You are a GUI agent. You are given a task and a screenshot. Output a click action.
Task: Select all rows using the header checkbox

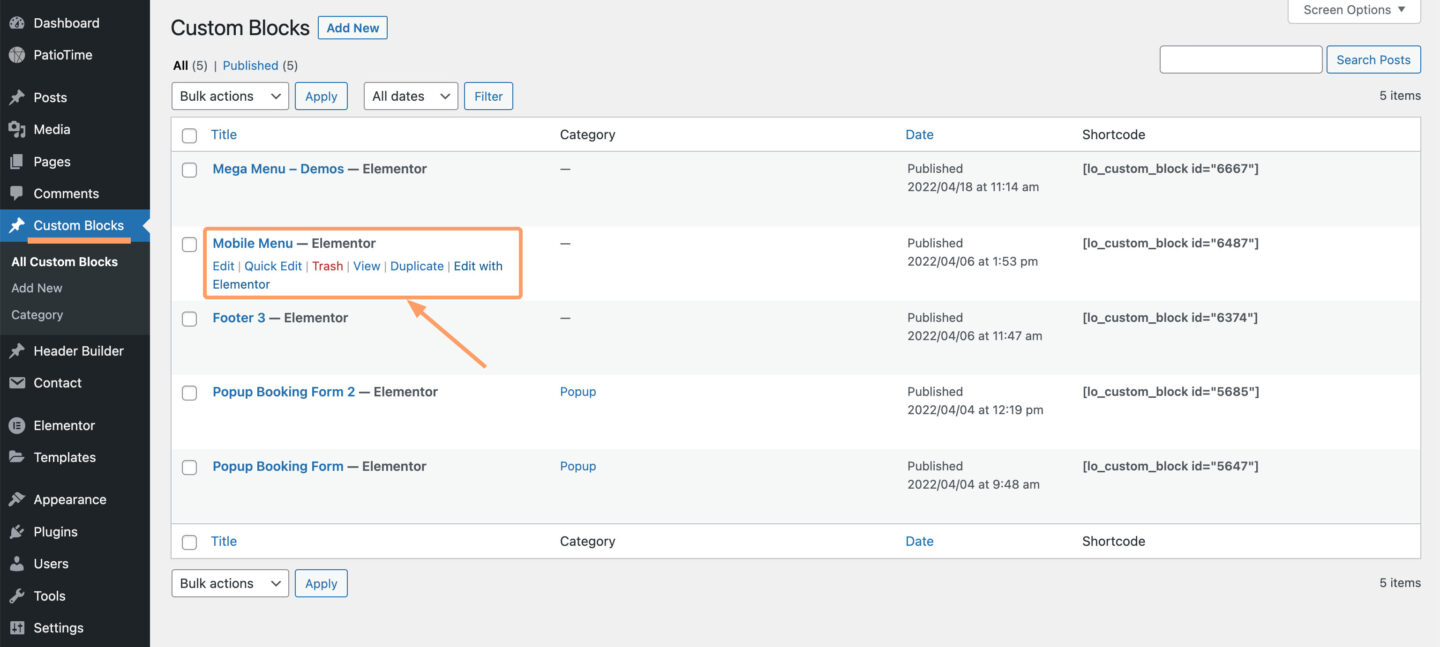pyautogui.click(x=189, y=134)
